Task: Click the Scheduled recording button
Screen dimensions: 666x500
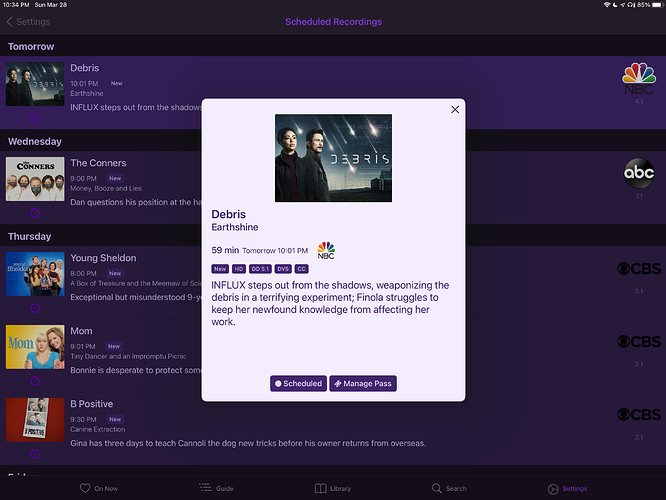Action: coord(298,383)
